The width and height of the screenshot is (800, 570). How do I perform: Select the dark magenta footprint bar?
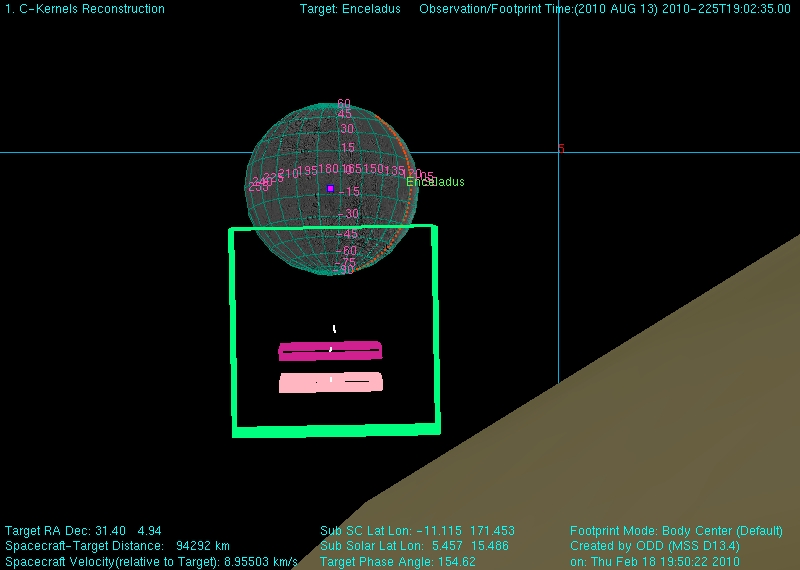pyautogui.click(x=330, y=350)
